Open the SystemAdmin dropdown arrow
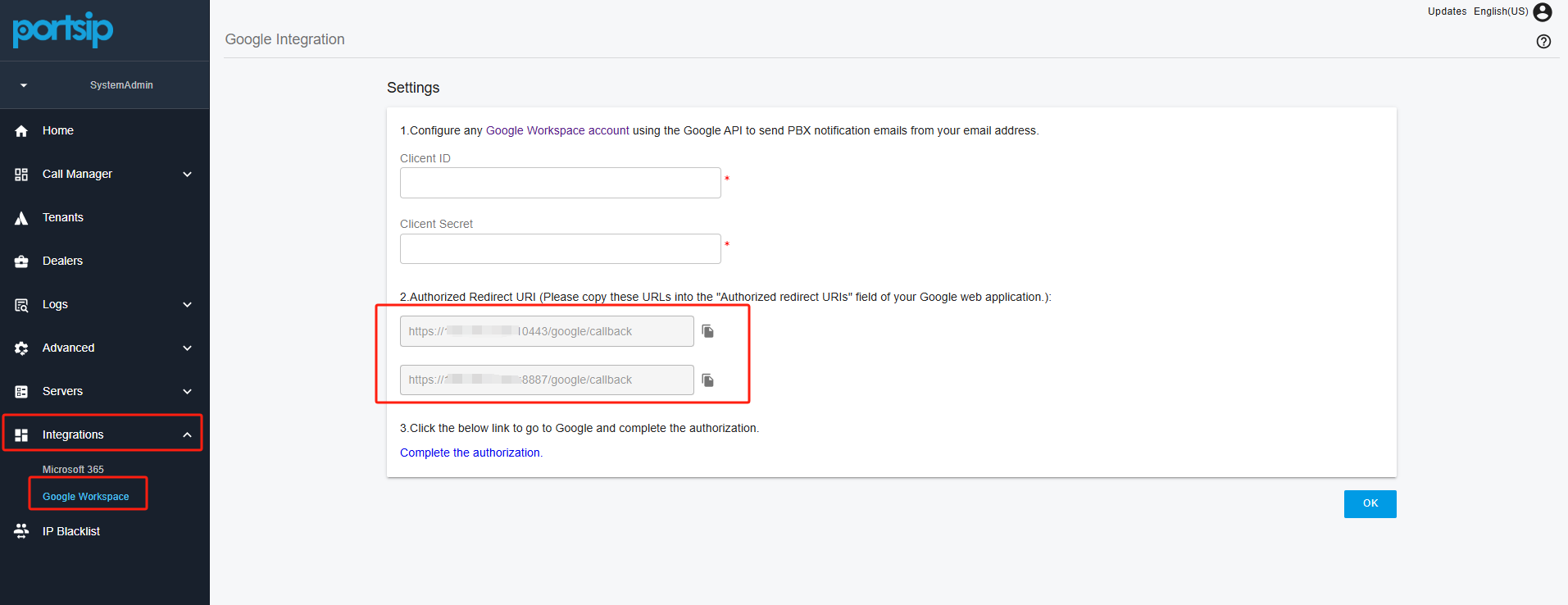 tap(24, 85)
